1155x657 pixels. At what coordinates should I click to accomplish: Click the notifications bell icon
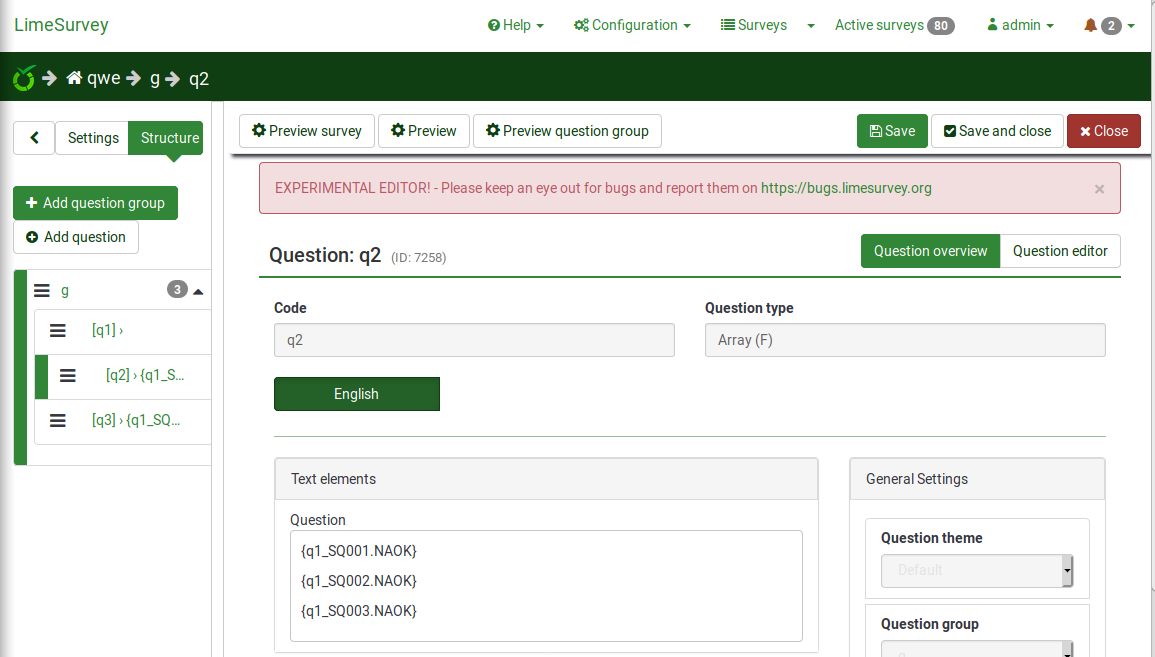1090,25
